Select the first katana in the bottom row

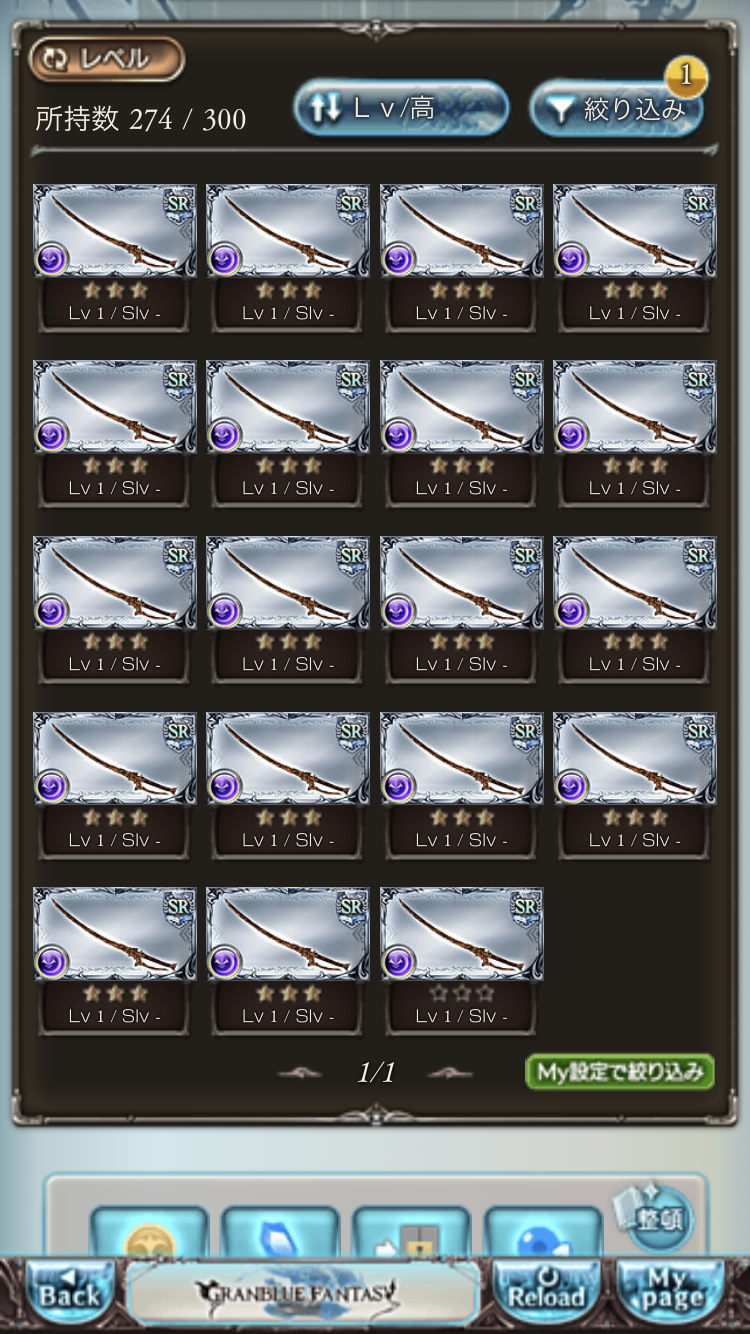pyautogui.click(x=114, y=961)
